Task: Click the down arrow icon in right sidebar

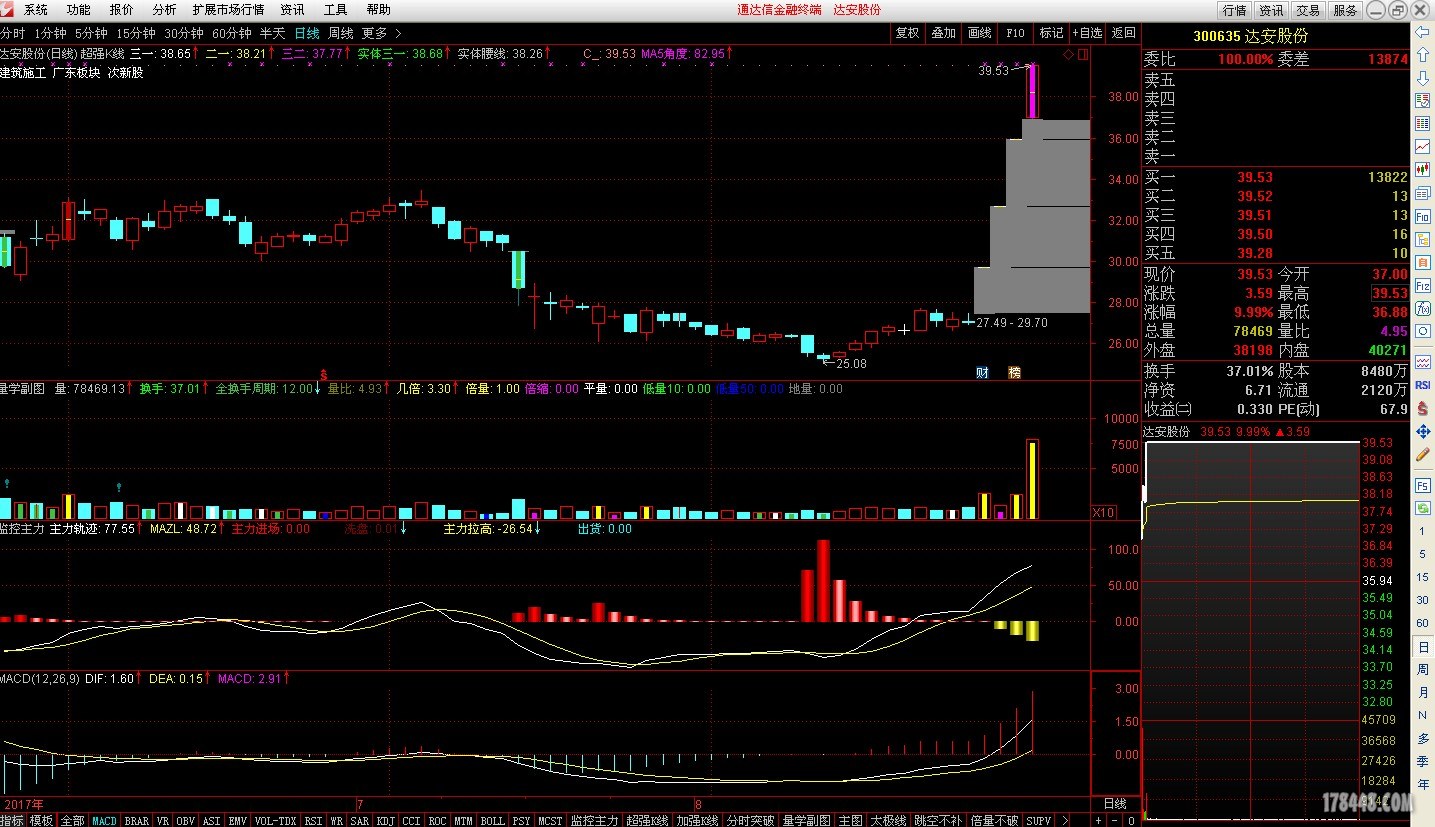Action: click(x=1422, y=78)
